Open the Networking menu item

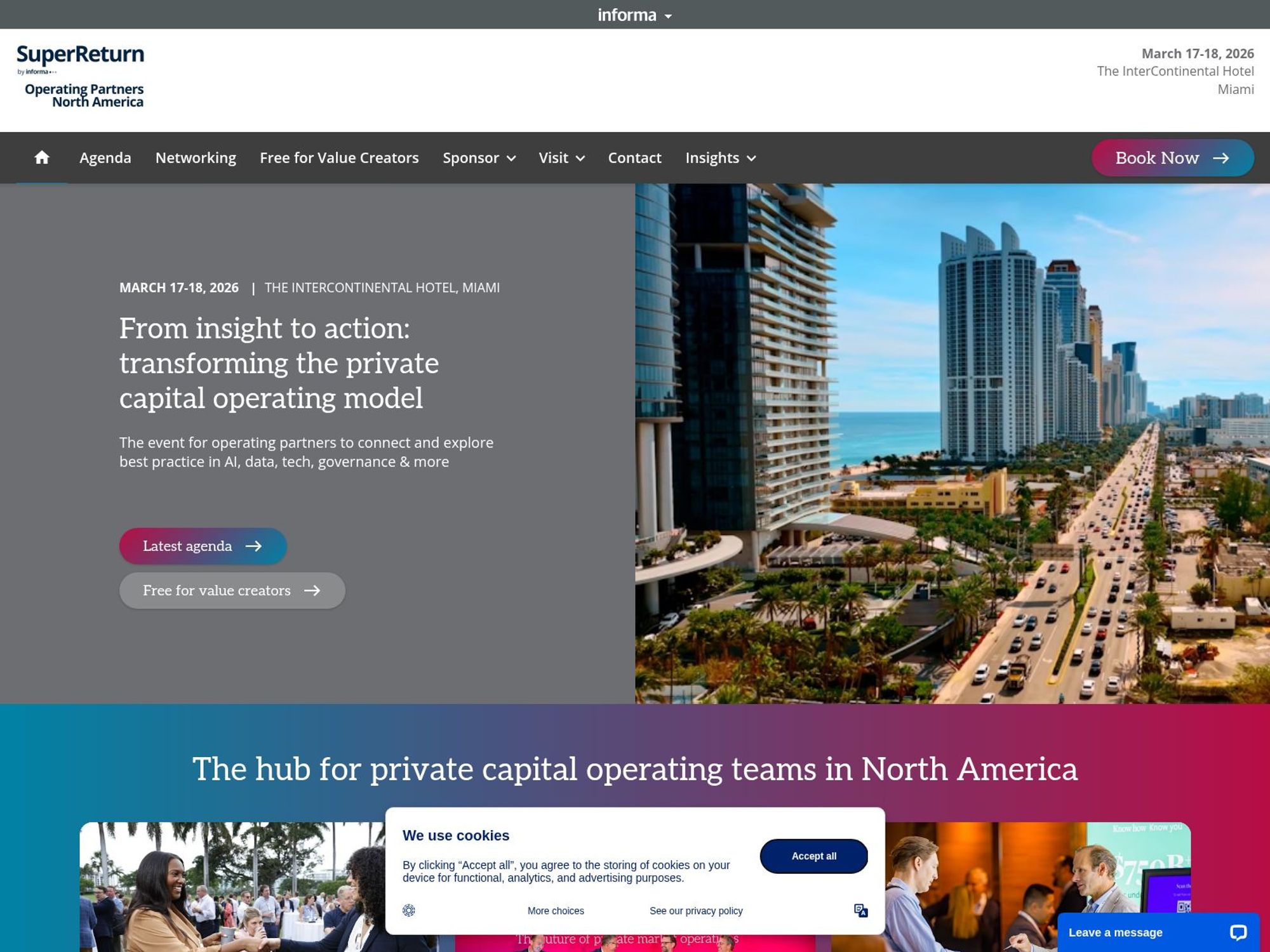[x=195, y=158]
